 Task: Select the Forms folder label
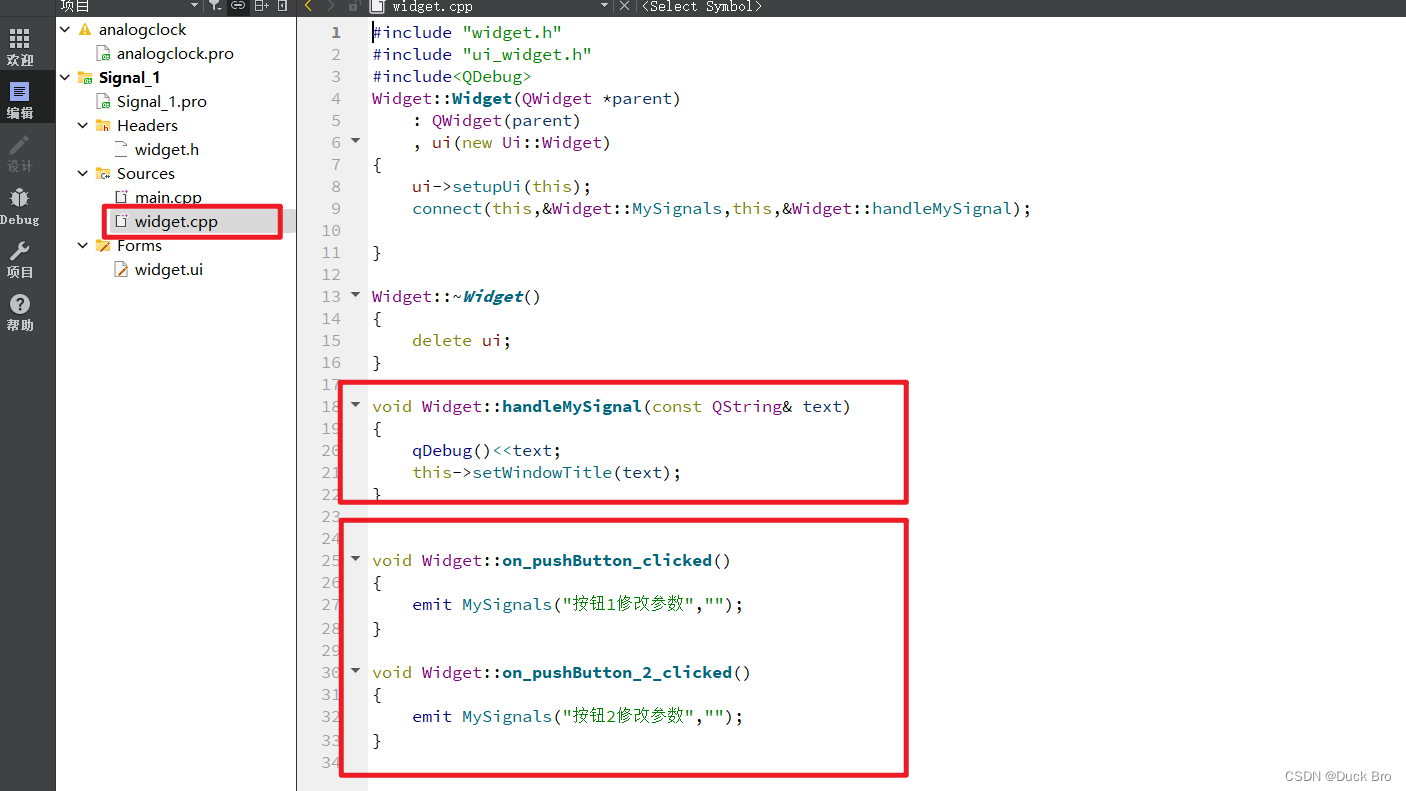(139, 245)
